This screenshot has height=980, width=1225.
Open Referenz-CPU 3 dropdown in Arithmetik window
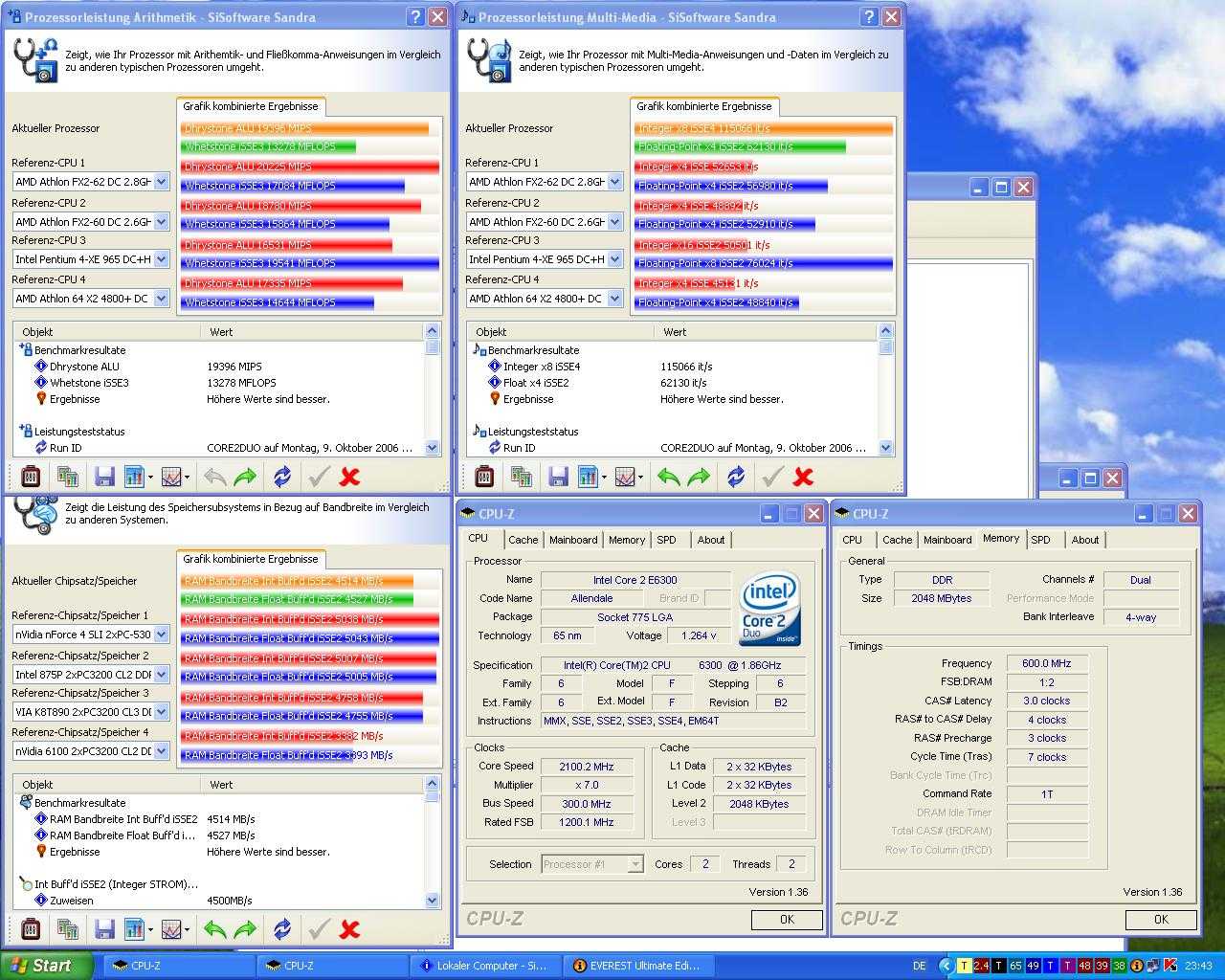(161, 259)
